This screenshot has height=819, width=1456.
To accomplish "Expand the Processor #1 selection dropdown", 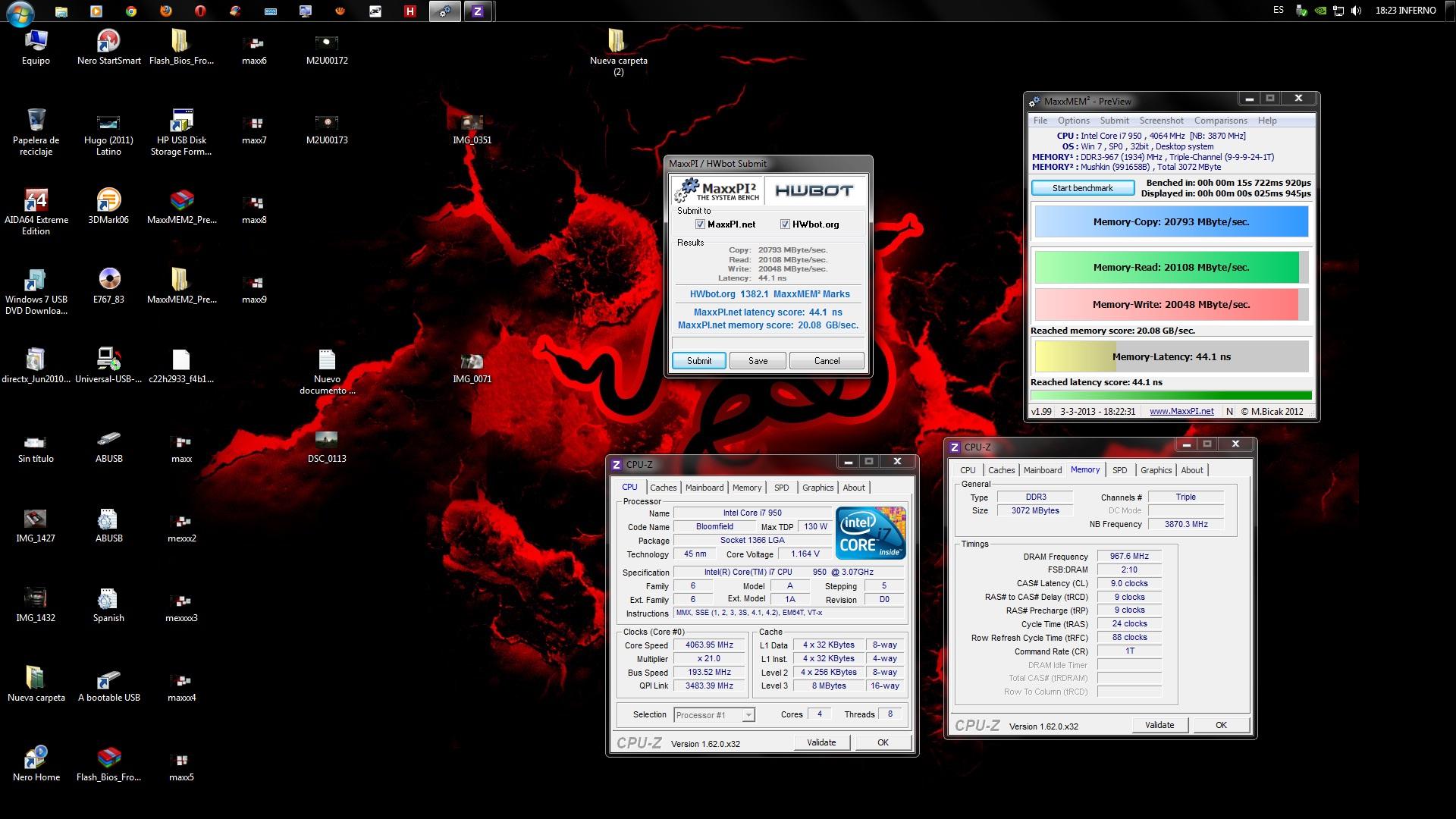I will [x=748, y=715].
